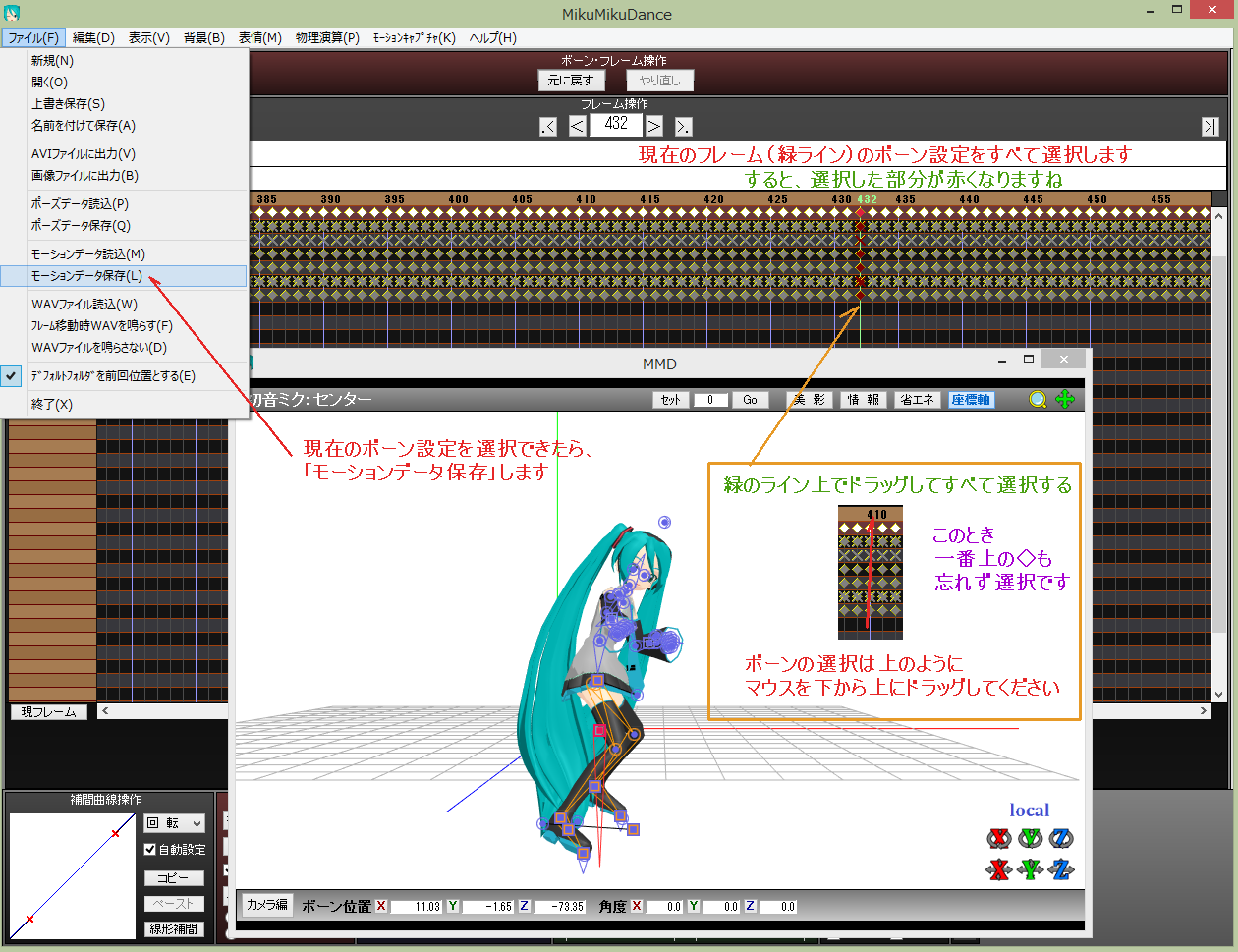Go to next frame with > button
The width and height of the screenshot is (1238, 952).
pyautogui.click(x=653, y=126)
